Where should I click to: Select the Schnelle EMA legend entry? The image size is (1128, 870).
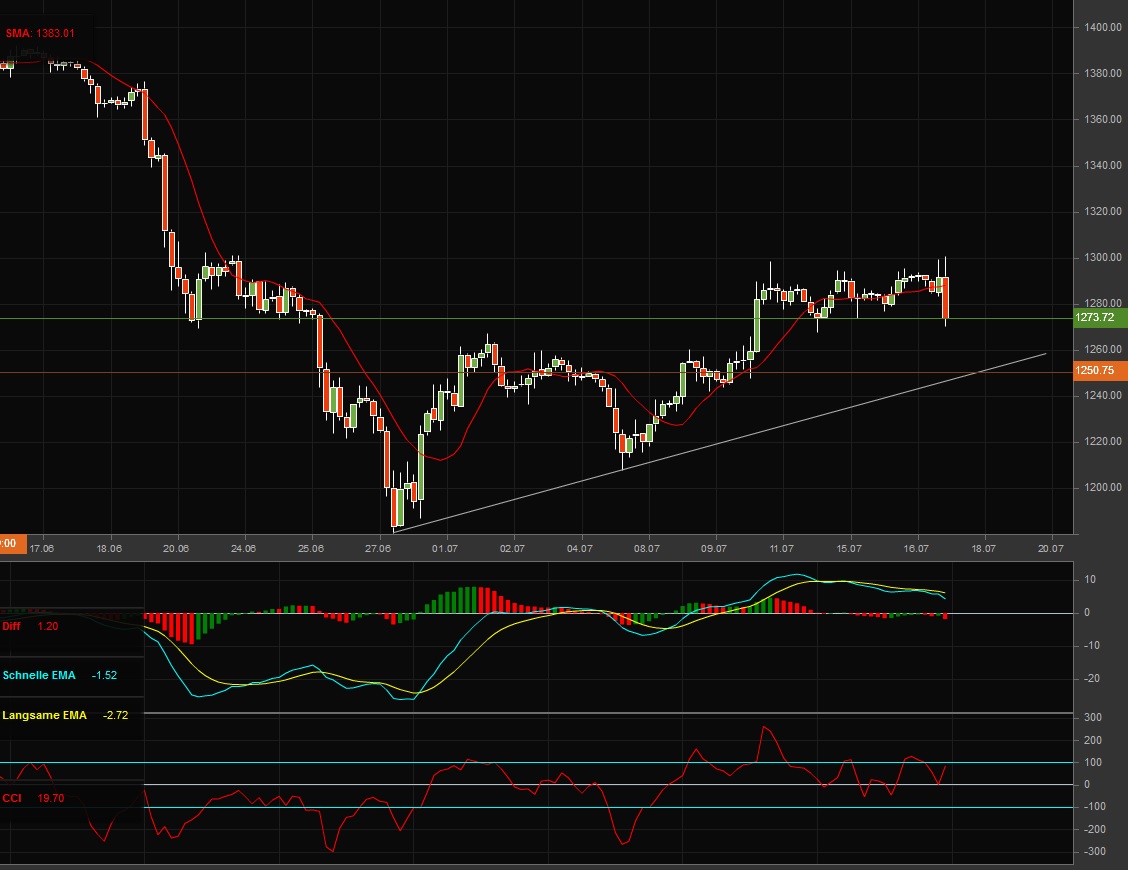tap(42, 675)
